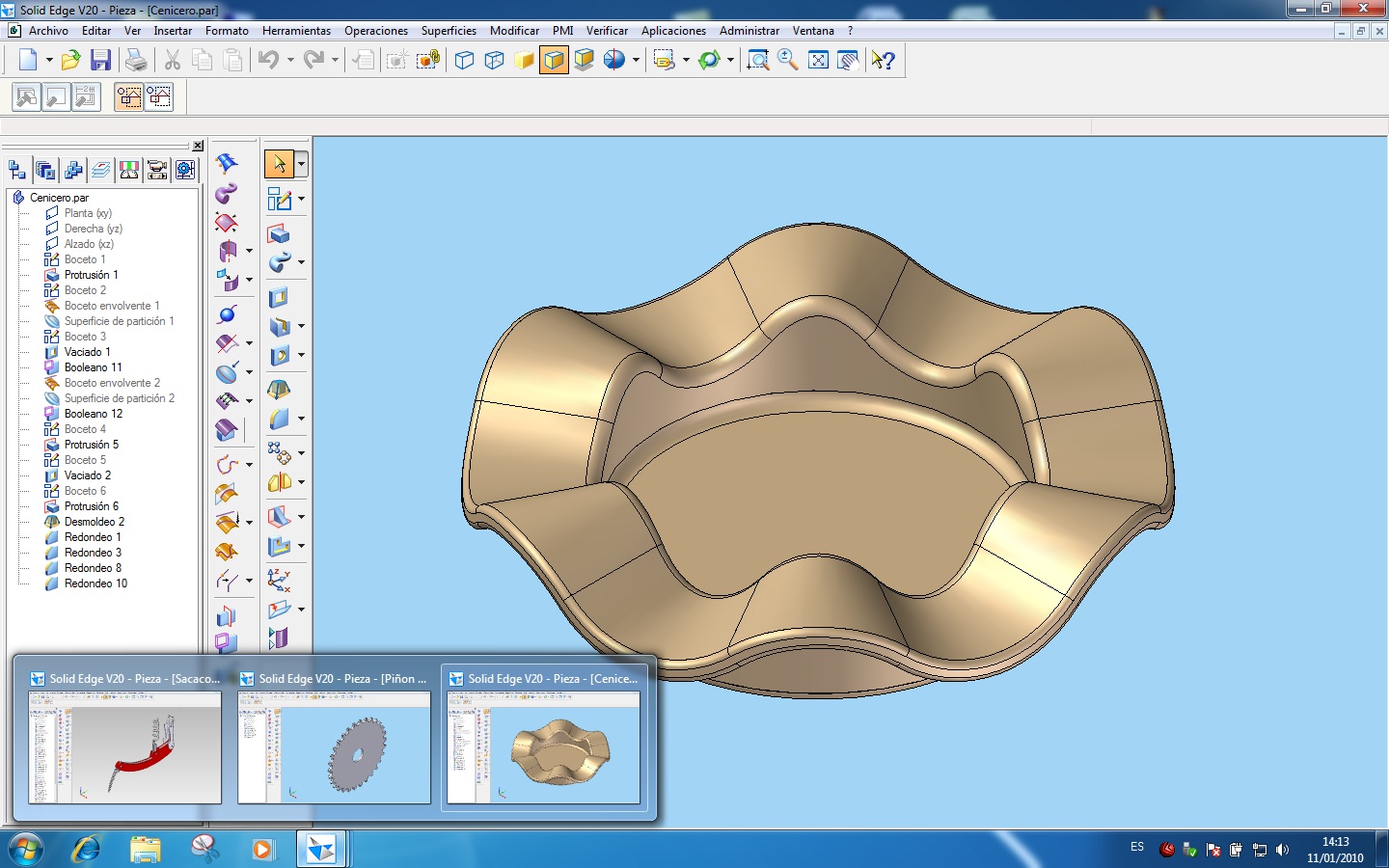Open the Windows Start menu

tap(26, 849)
